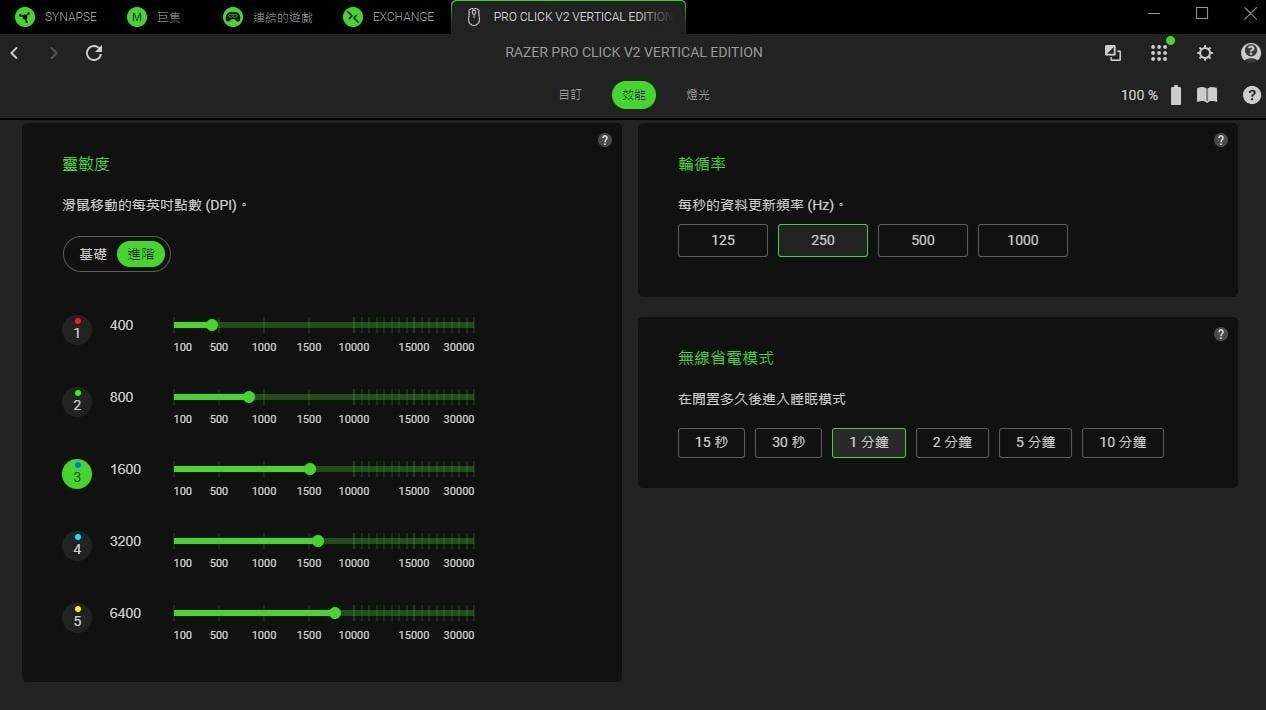Select DPI stage 5 circle
The image size is (1266, 710).
77,617
